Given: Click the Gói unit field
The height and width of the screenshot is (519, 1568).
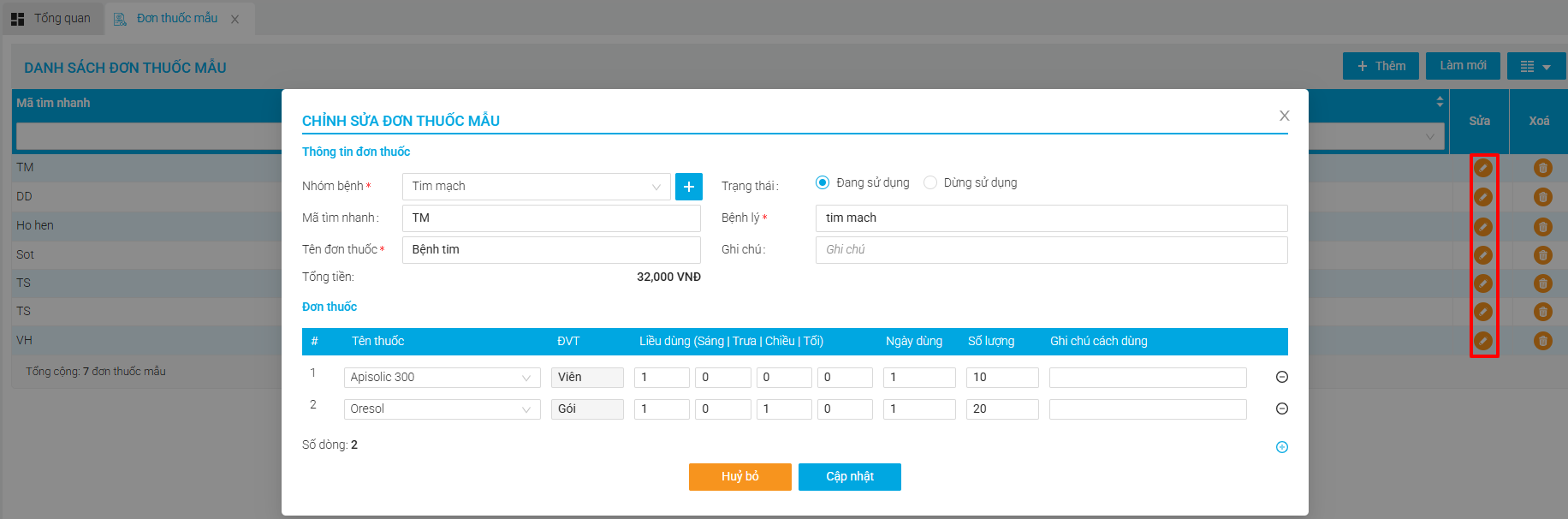Looking at the screenshot, I should pos(587,409).
